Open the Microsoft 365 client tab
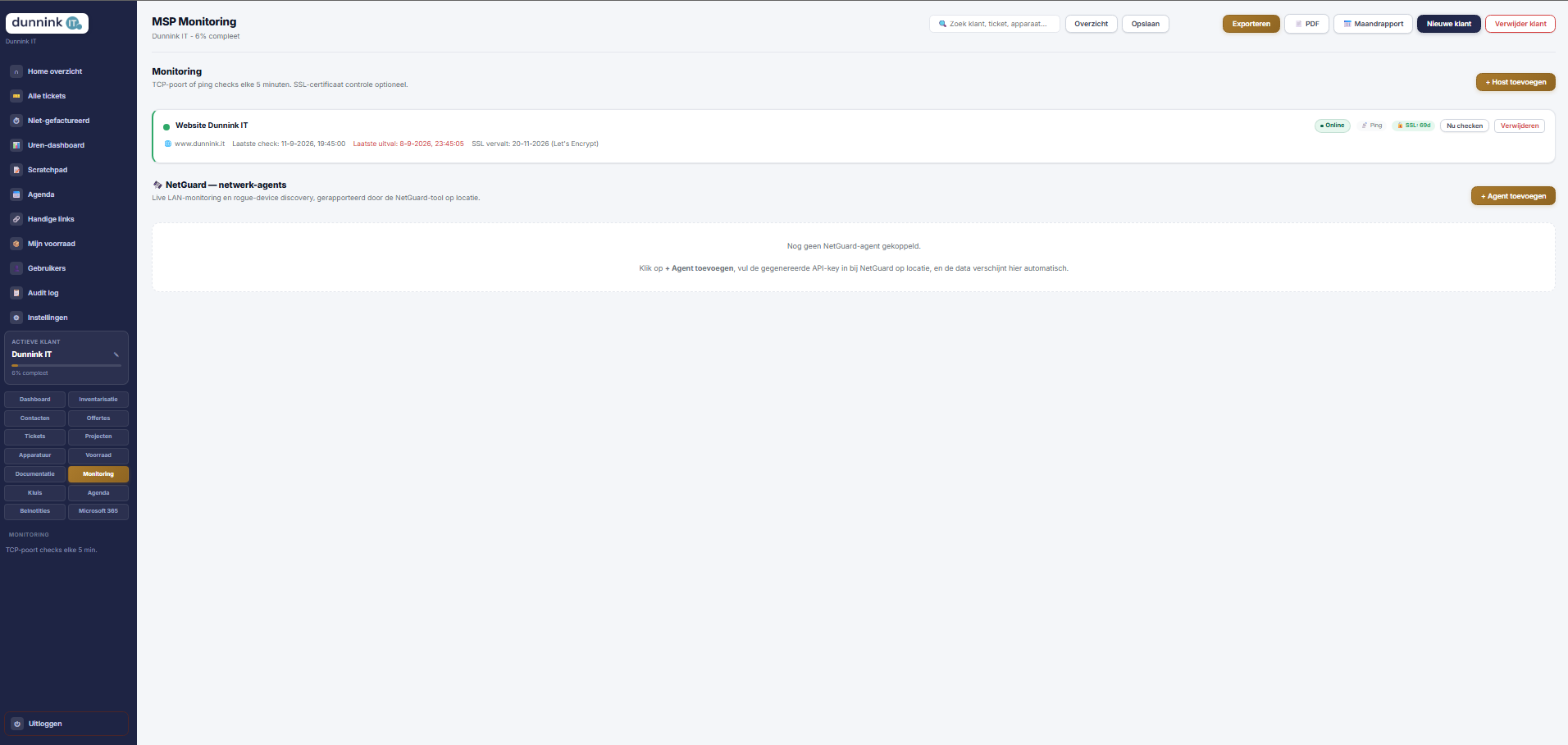Viewport: 1568px width, 745px height. click(x=98, y=511)
